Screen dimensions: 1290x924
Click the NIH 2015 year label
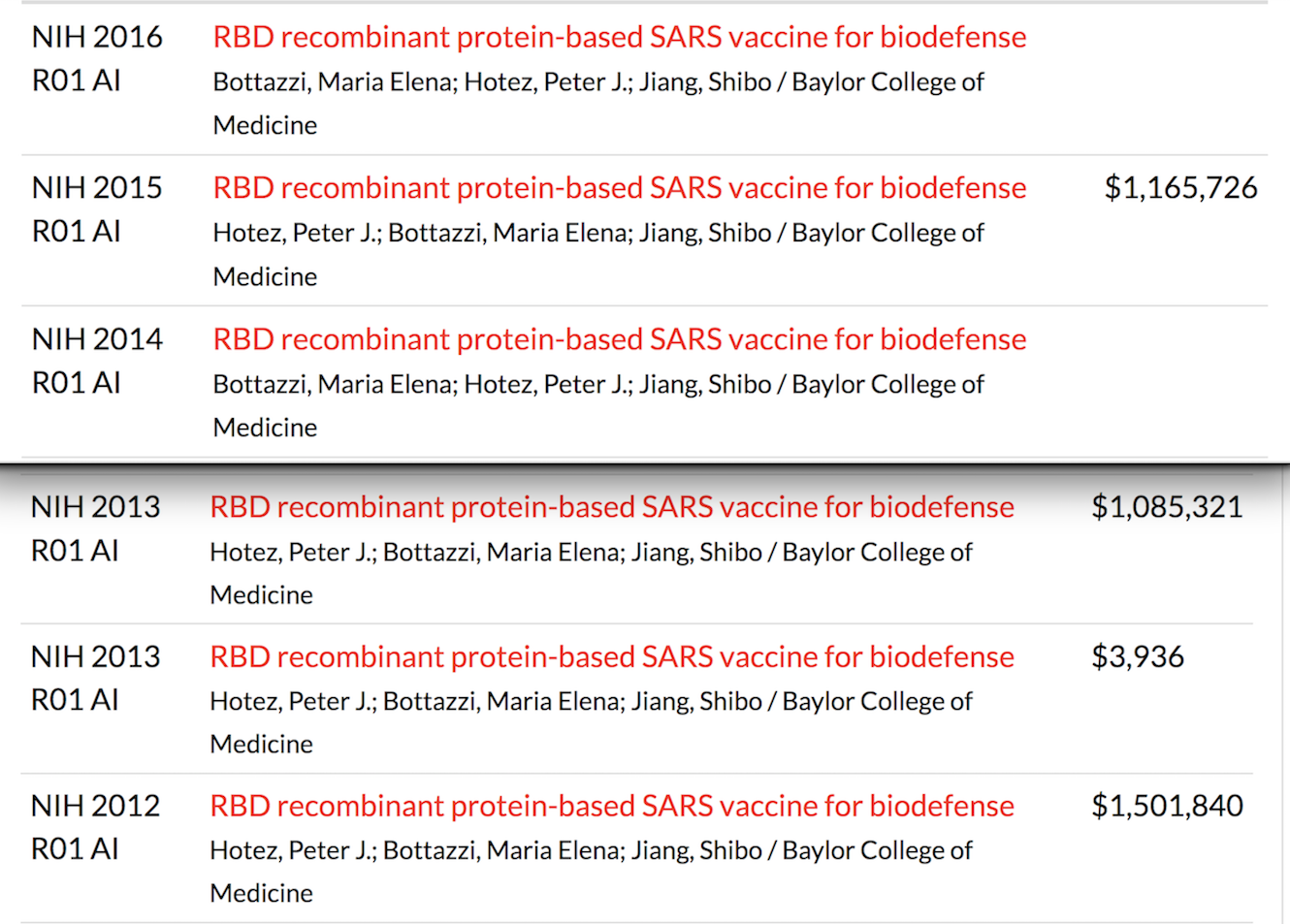click(x=97, y=188)
